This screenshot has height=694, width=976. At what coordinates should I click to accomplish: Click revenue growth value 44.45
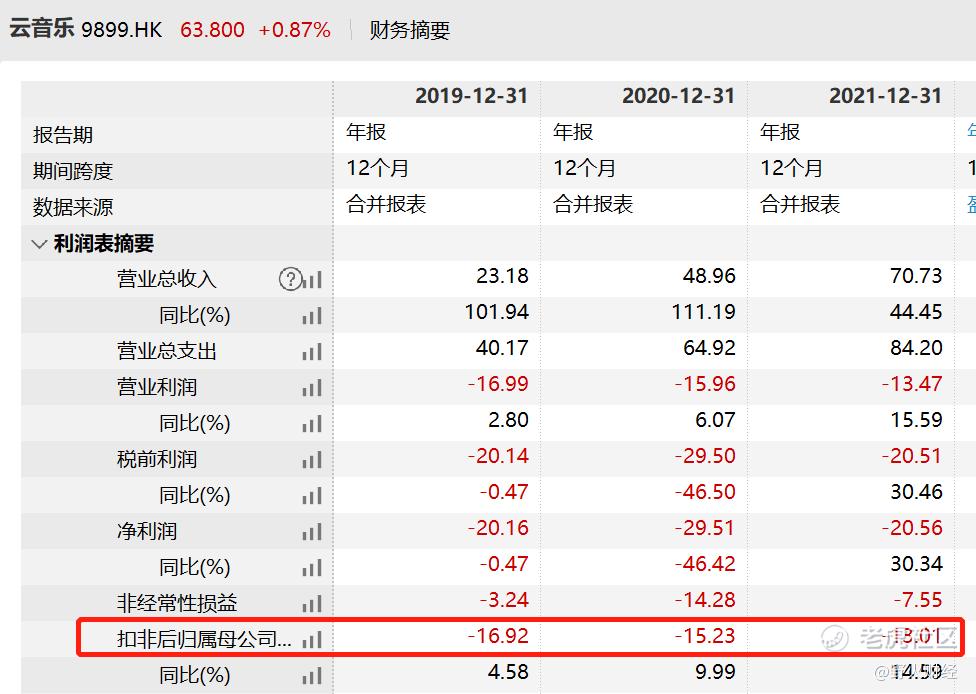coord(916,312)
